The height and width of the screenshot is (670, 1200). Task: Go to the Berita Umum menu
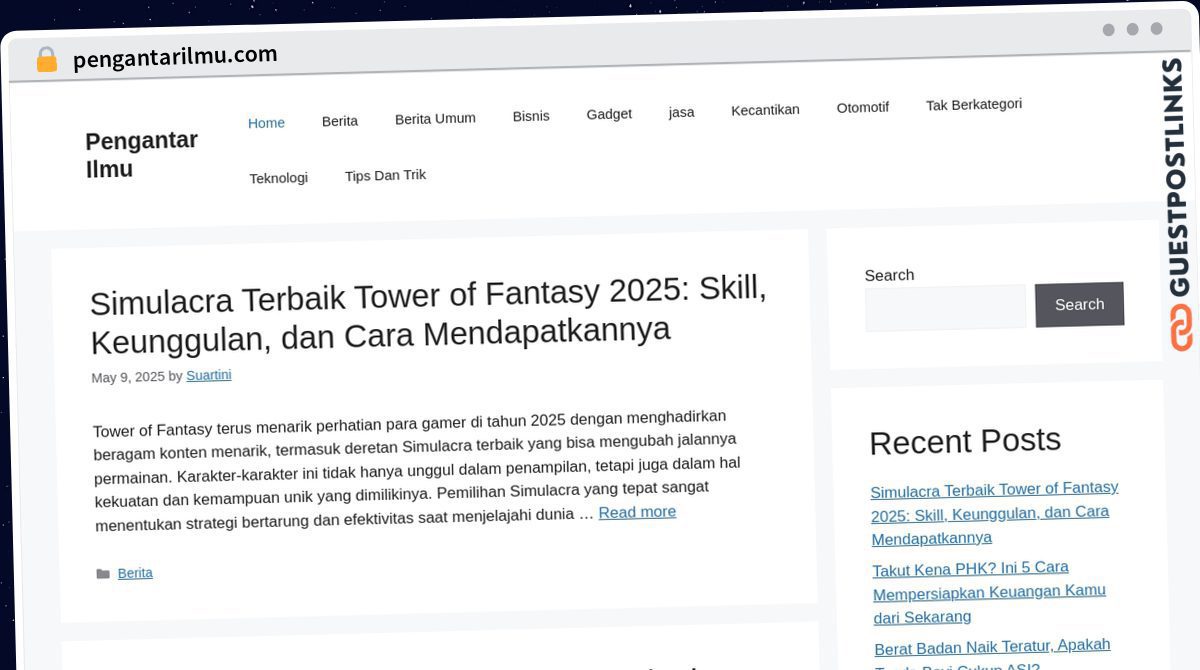click(435, 118)
